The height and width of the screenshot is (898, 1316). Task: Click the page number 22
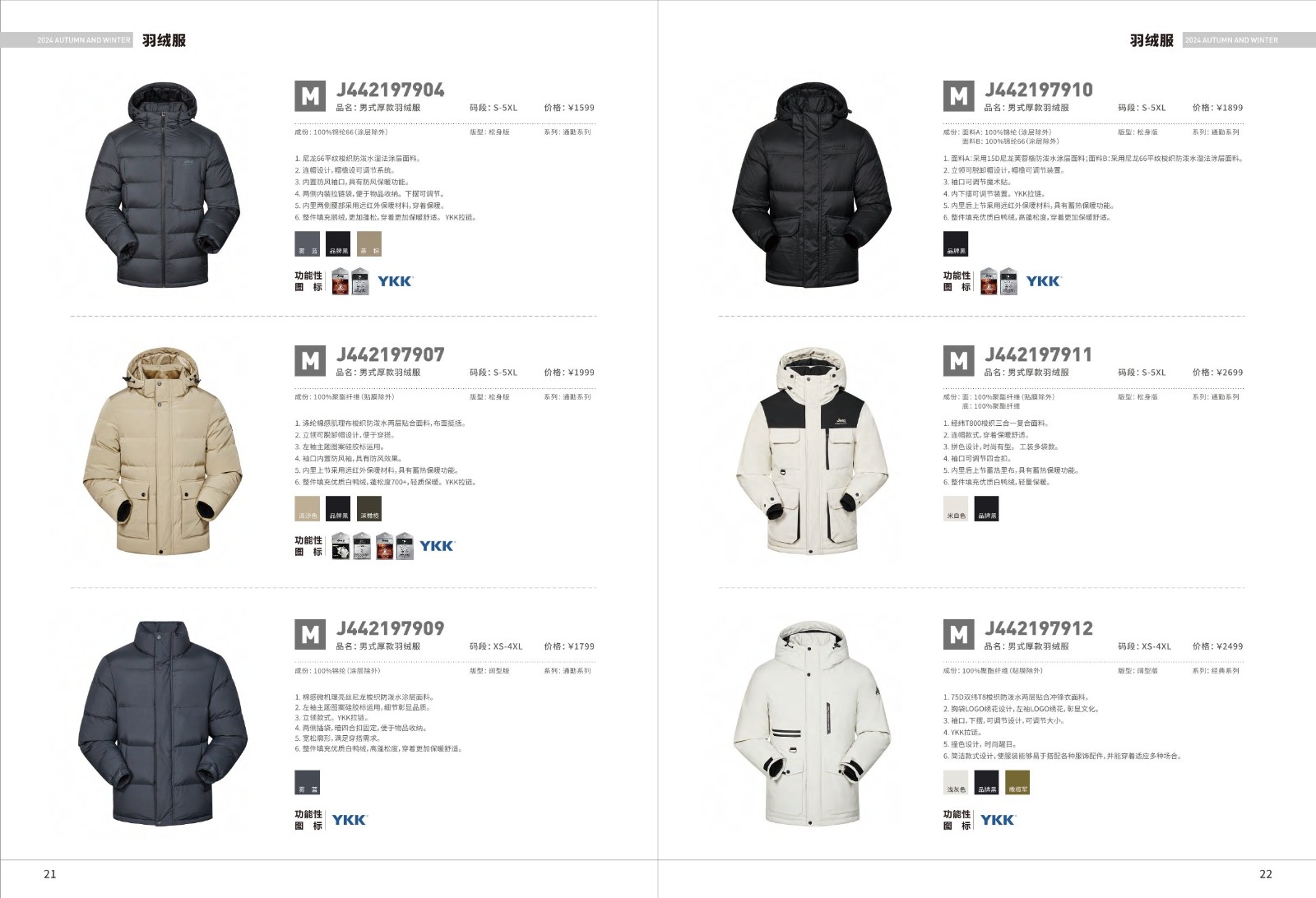(1266, 874)
